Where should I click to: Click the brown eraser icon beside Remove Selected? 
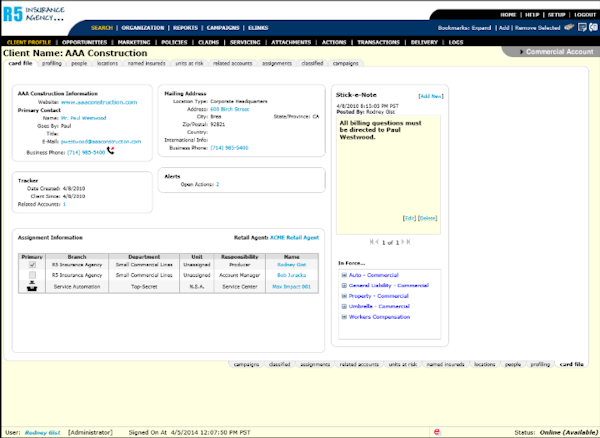click(569, 27)
